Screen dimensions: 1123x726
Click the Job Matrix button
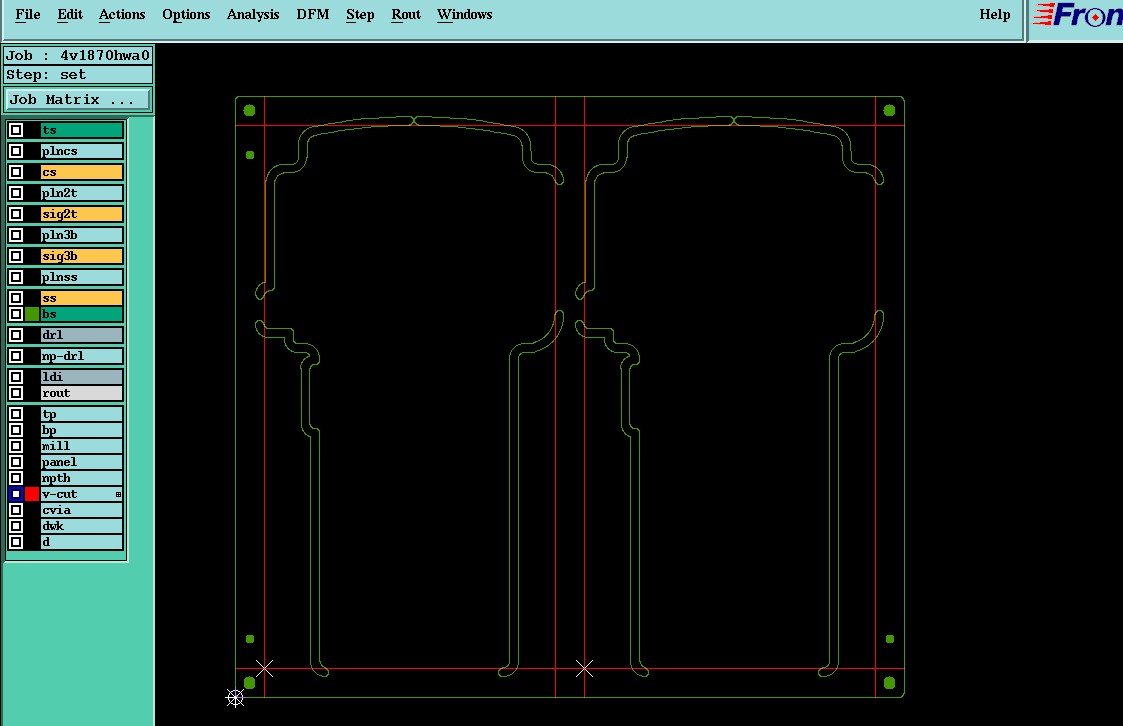coord(78,100)
